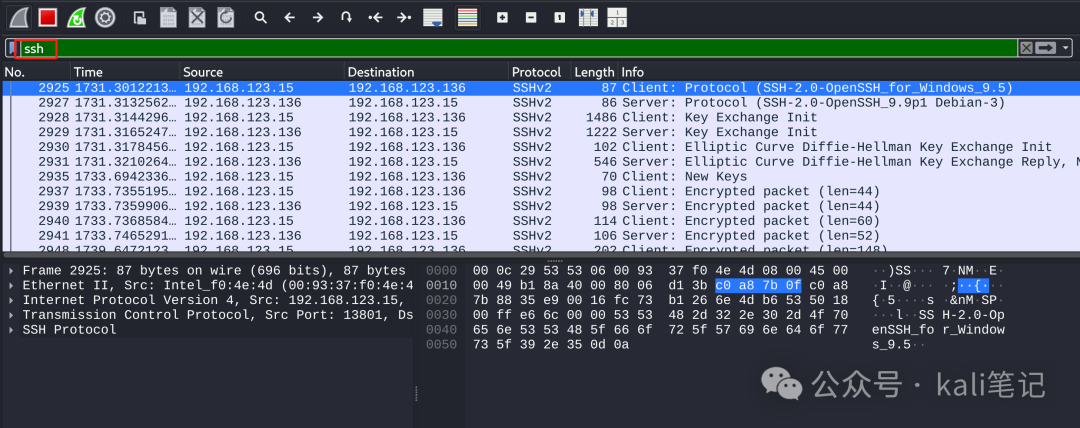The height and width of the screenshot is (428, 1080).
Task: Select packet 2925 client protocol row
Action: point(540,88)
